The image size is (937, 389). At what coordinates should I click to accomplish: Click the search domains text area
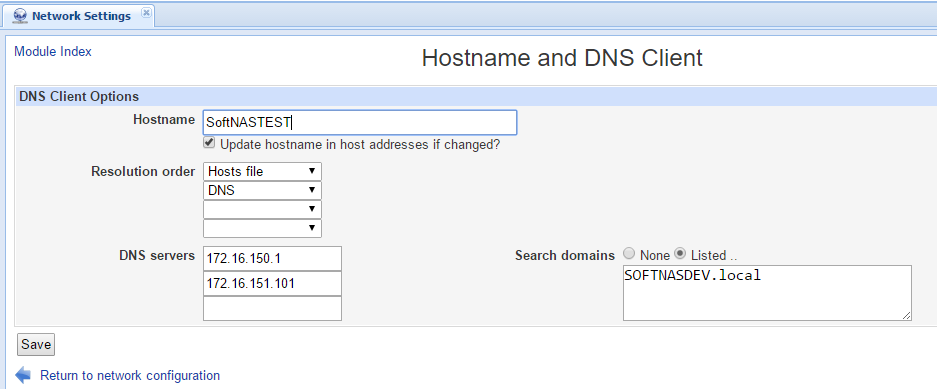click(767, 293)
